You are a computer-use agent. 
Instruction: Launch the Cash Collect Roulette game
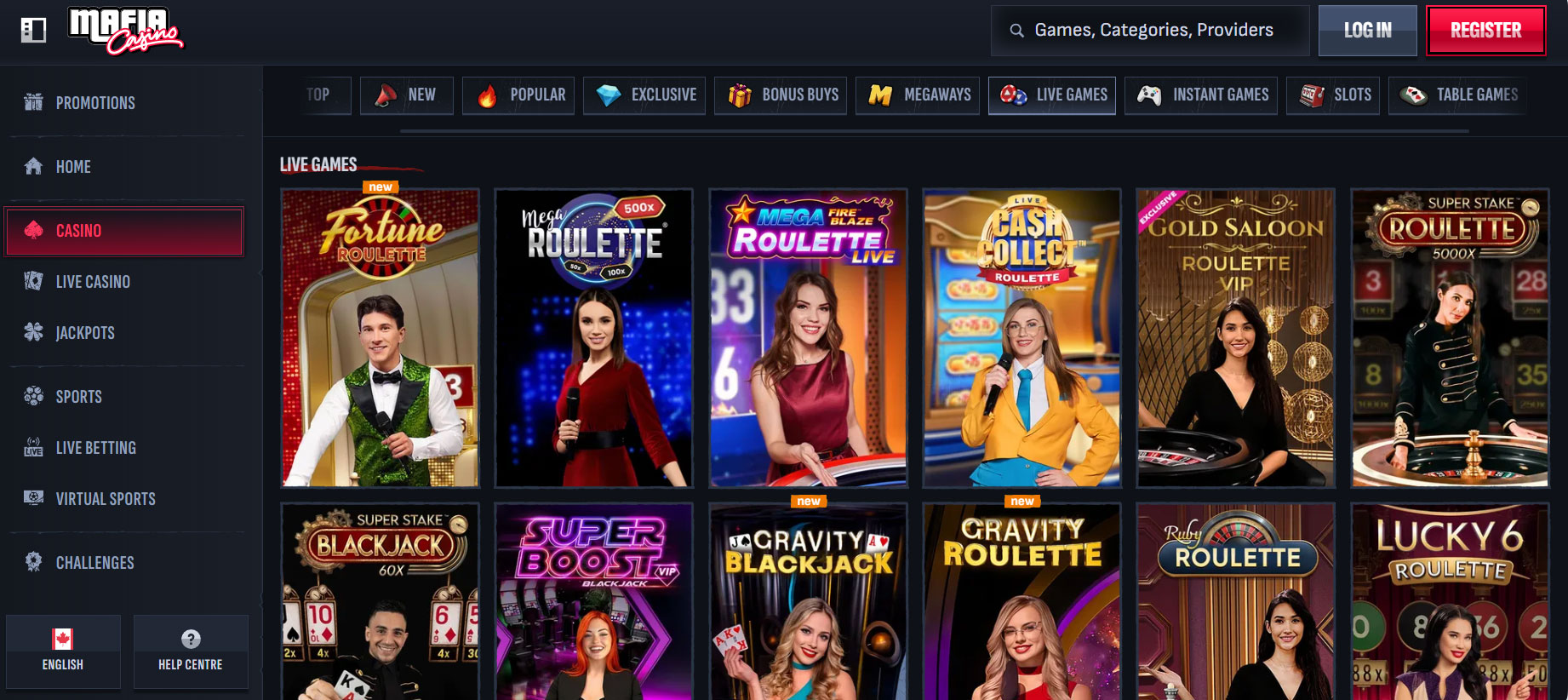(1022, 338)
